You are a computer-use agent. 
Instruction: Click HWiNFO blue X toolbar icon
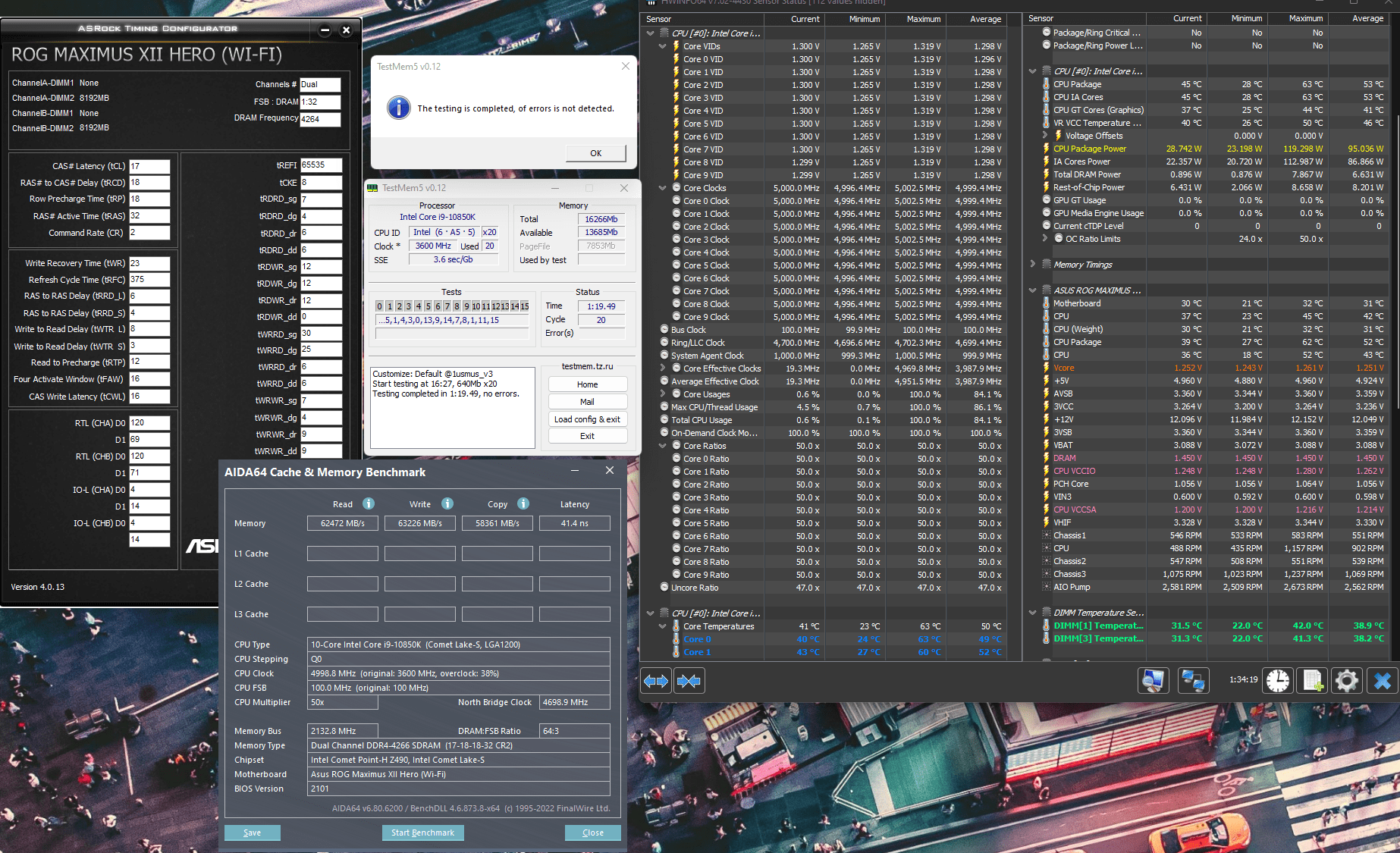1383,680
